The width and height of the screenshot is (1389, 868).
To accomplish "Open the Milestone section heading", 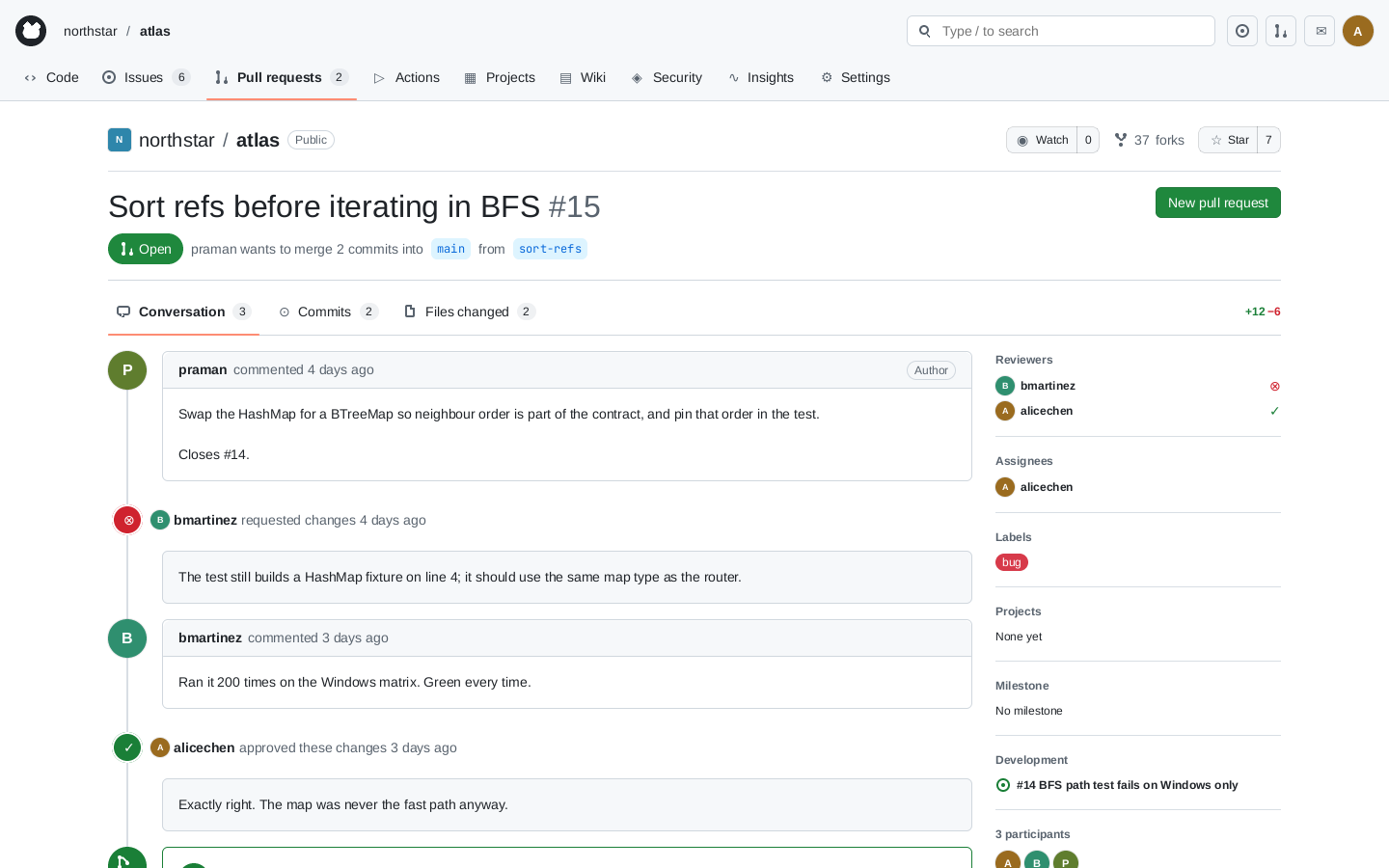I will 1022,686.
